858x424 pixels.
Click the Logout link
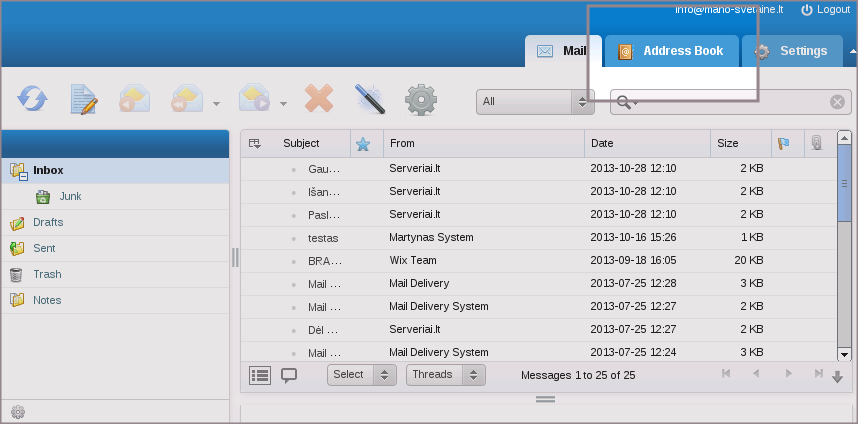[825, 9]
